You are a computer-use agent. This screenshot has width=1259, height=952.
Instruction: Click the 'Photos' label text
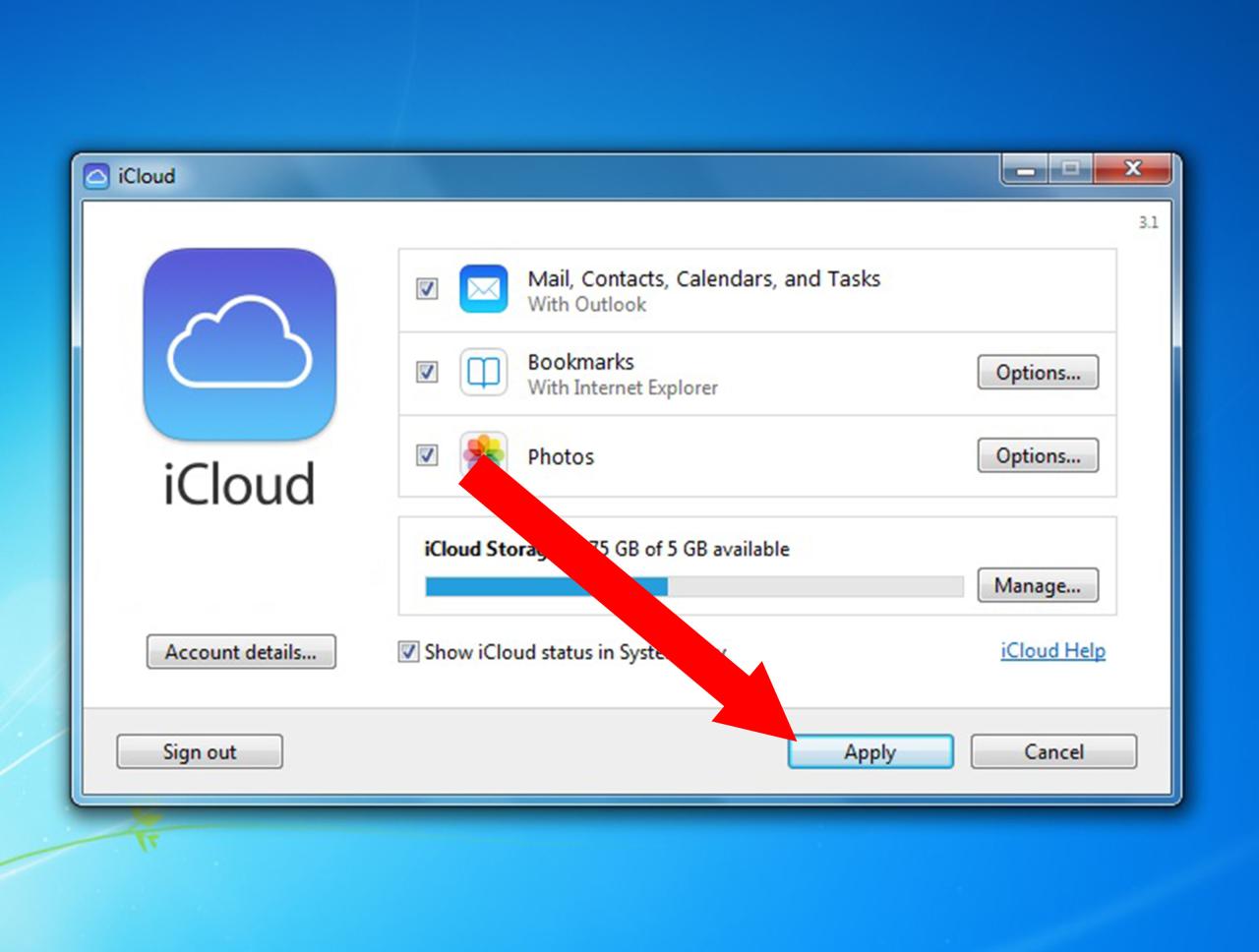562,457
